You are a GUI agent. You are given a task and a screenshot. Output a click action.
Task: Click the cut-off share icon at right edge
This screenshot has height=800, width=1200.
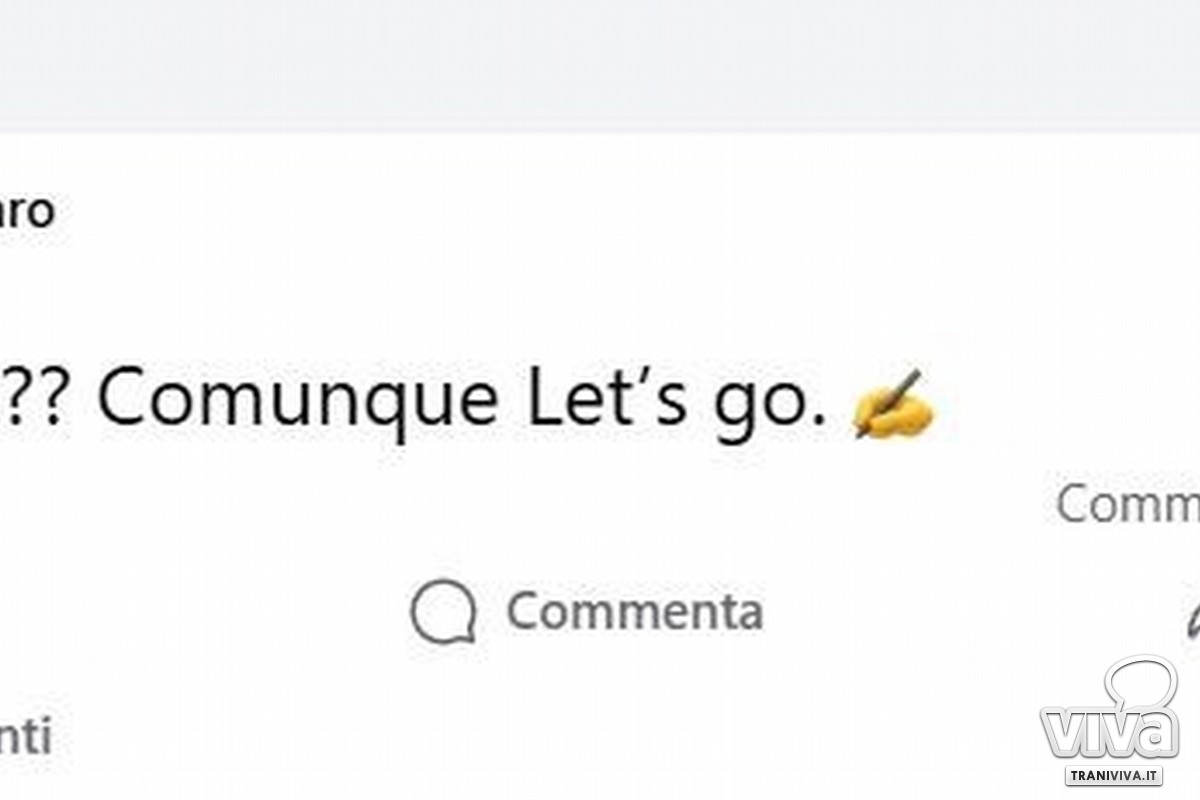click(1190, 620)
